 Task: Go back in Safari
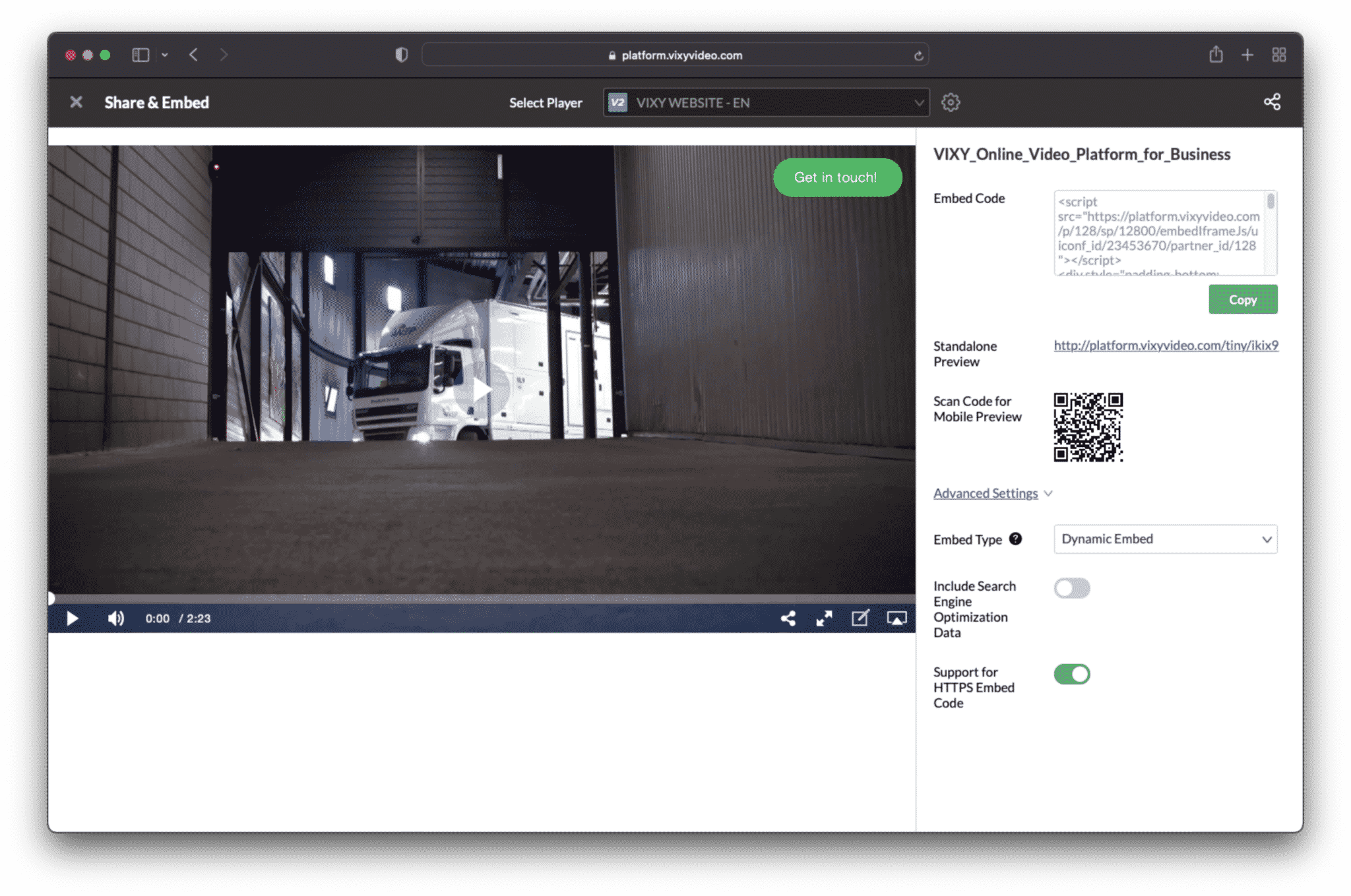193,55
